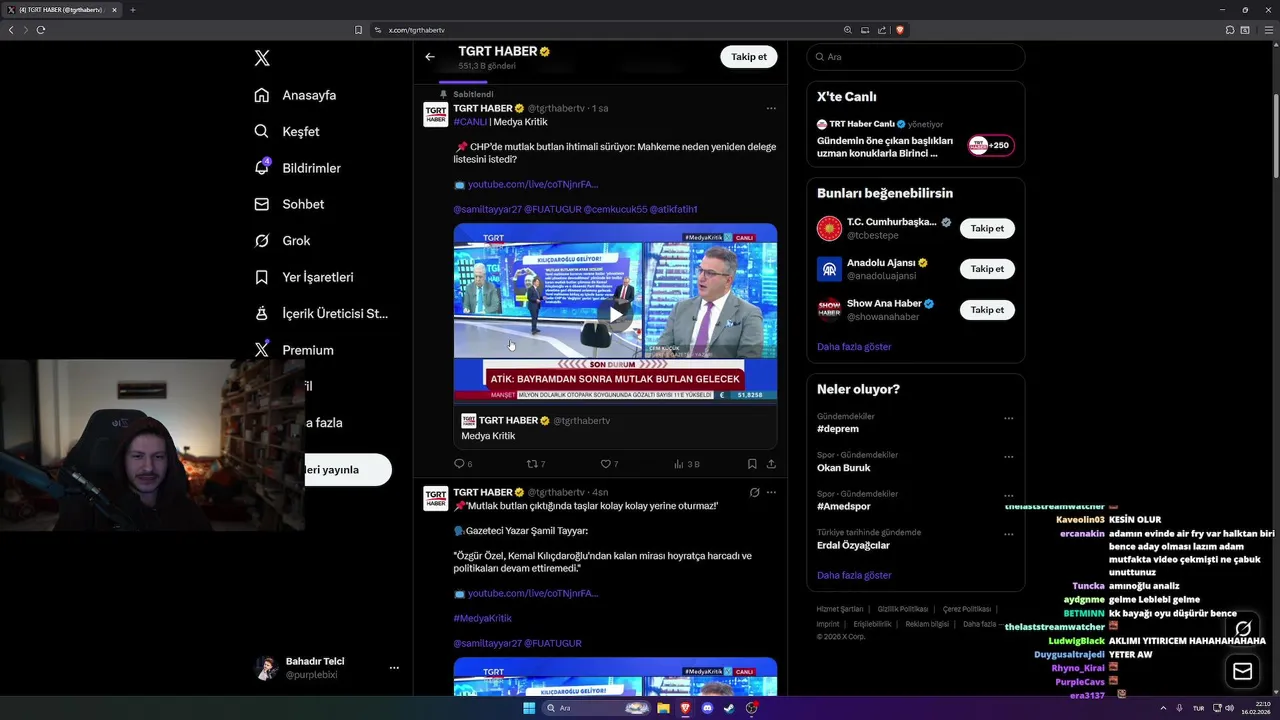Viewport: 1280px width, 720px height.
Task: Open the TRT Haber Canlı live card
Action: pyautogui.click(x=915, y=140)
